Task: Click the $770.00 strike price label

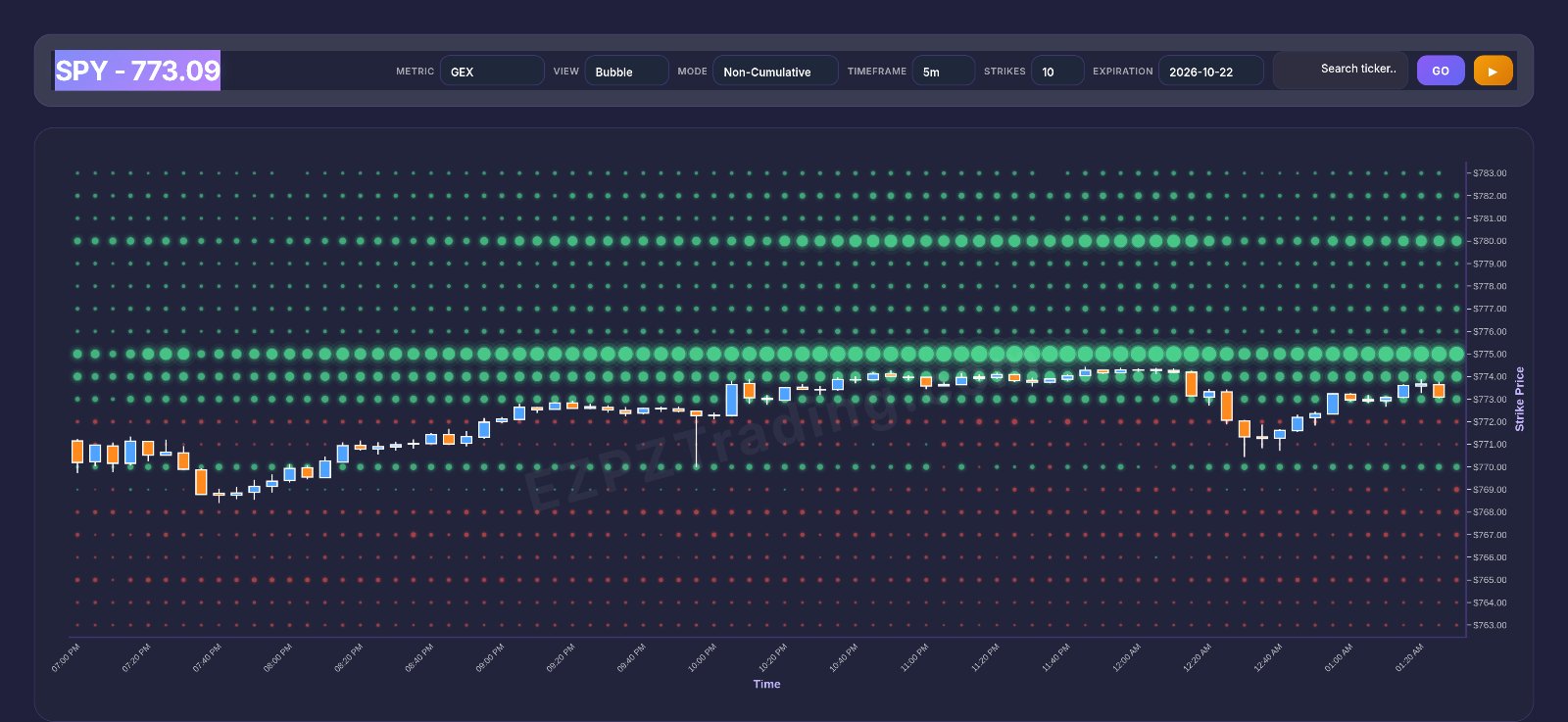Action: click(1490, 467)
